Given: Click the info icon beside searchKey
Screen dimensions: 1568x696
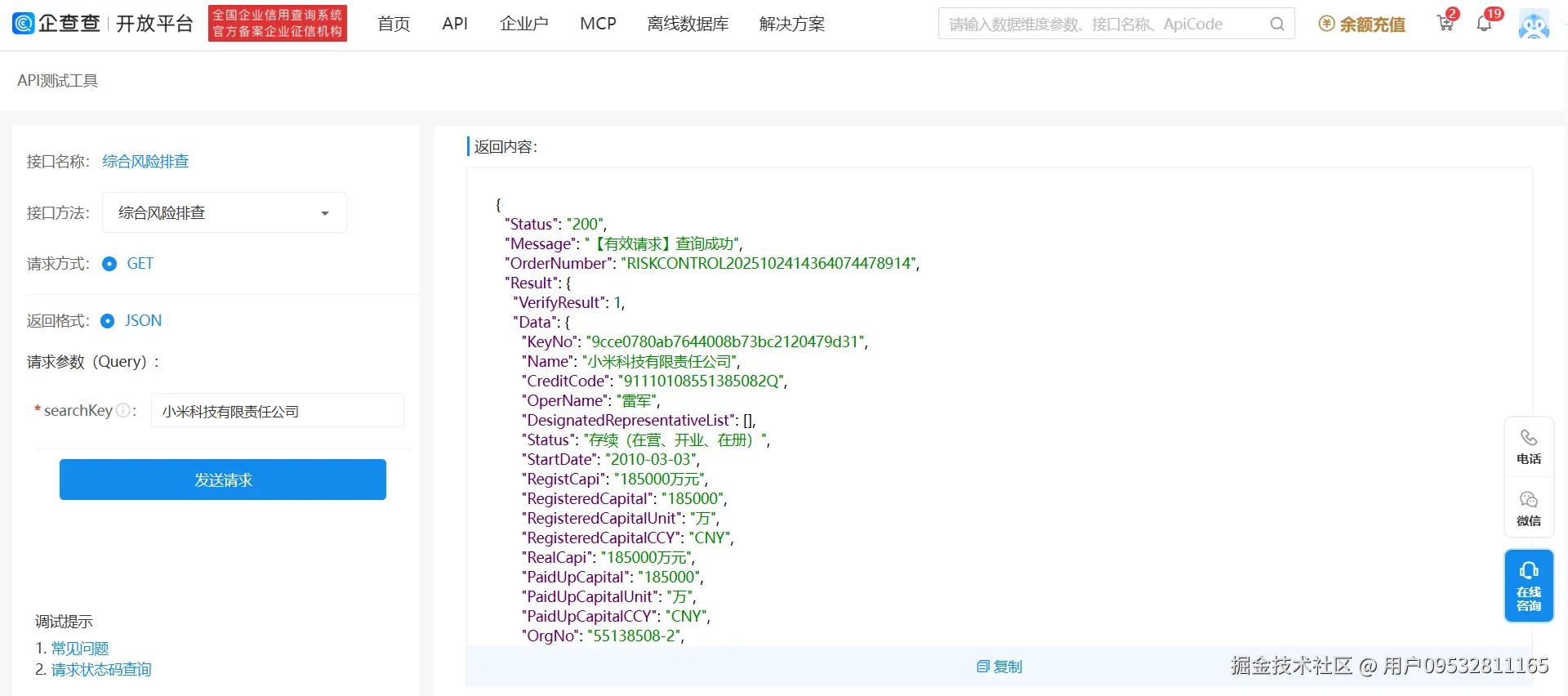Looking at the screenshot, I should tap(123, 410).
